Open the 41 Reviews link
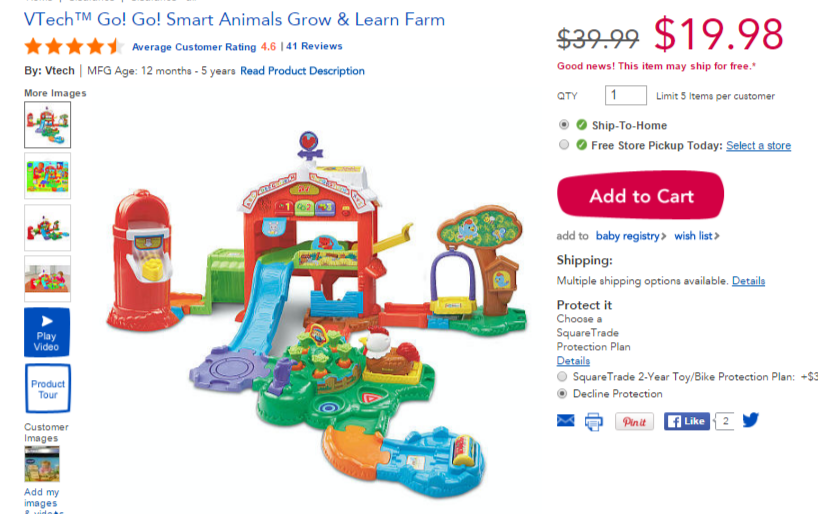This screenshot has width=818, height=514. pos(314,46)
